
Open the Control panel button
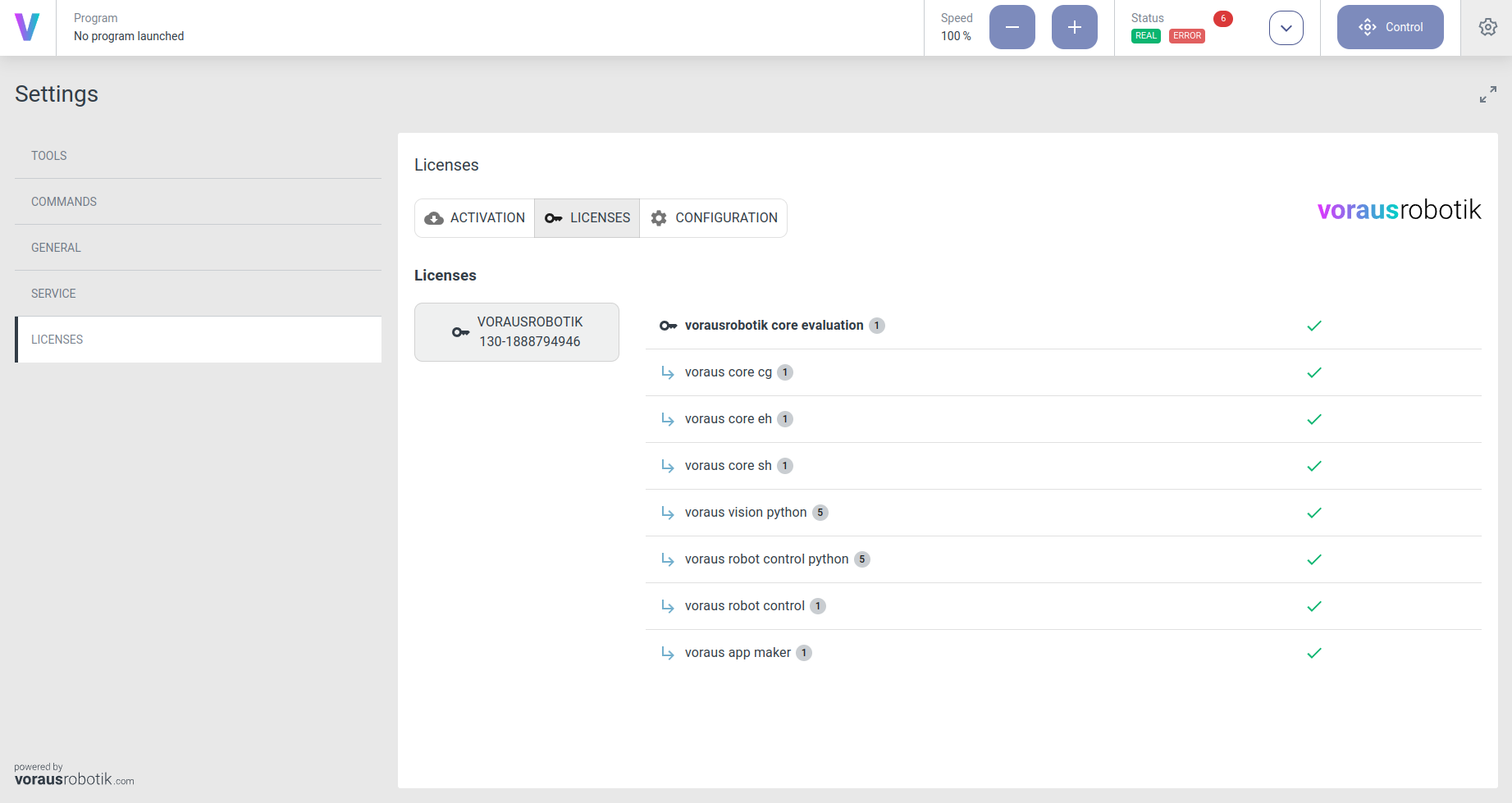tap(1390, 27)
